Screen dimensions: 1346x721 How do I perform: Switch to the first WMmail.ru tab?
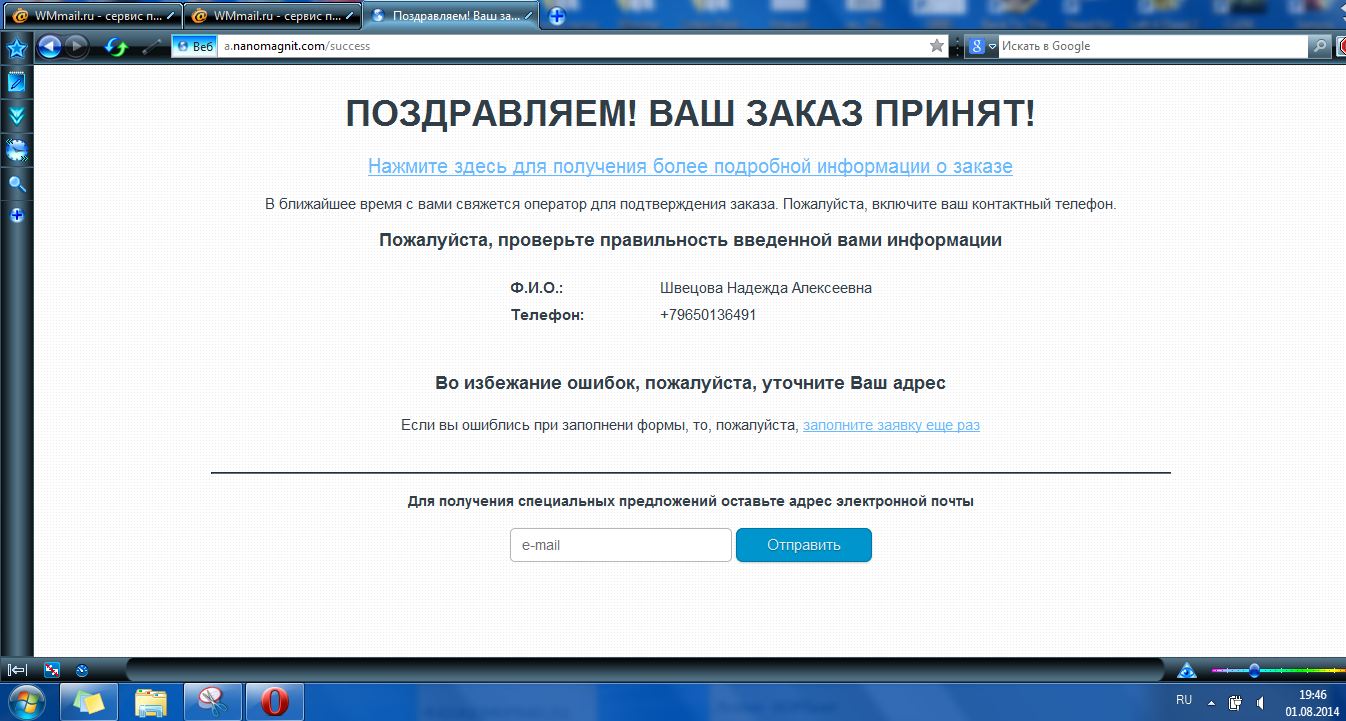click(92, 16)
